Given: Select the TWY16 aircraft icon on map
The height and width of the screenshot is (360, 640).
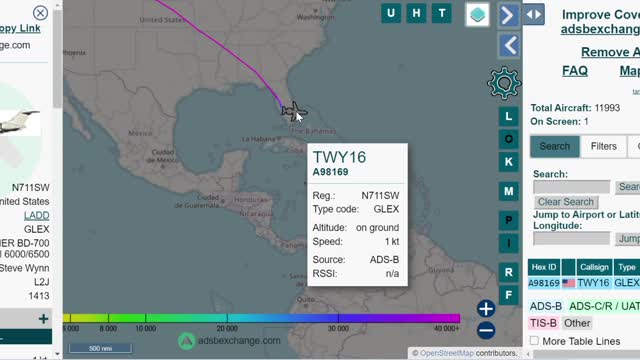Looking at the screenshot, I should (293, 111).
